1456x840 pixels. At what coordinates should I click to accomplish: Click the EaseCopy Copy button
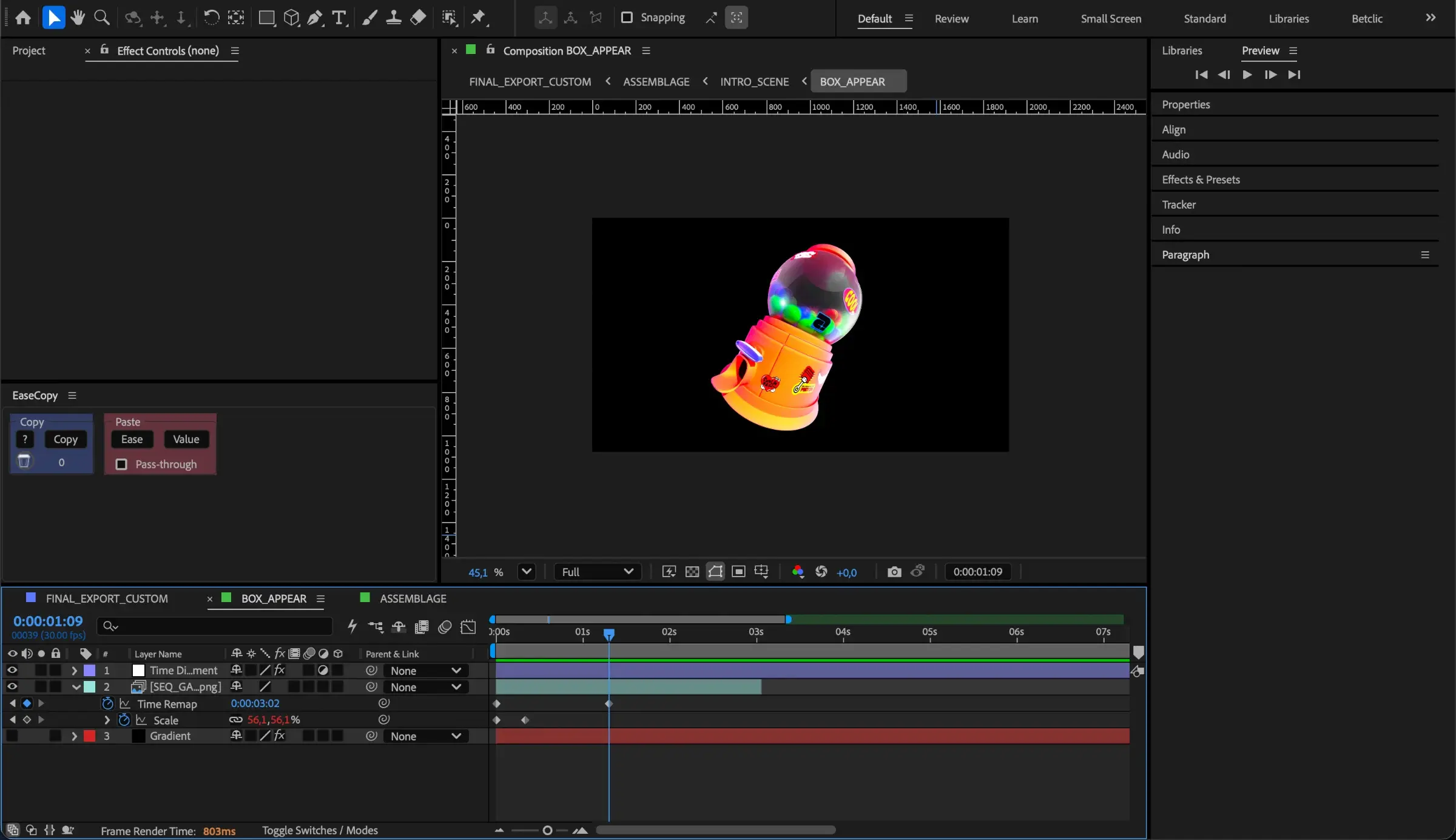66,439
